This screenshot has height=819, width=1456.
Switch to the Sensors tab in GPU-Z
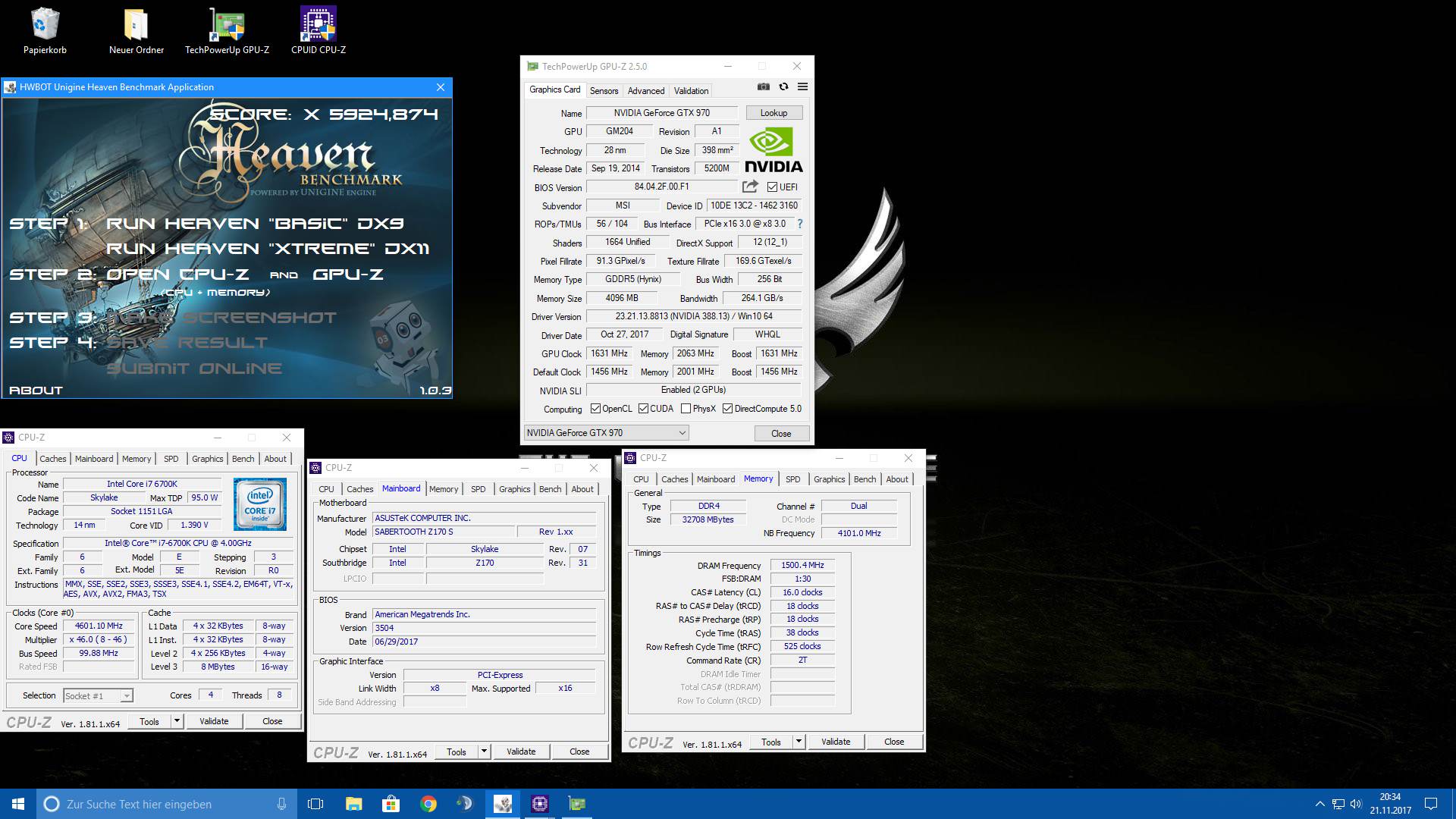604,90
